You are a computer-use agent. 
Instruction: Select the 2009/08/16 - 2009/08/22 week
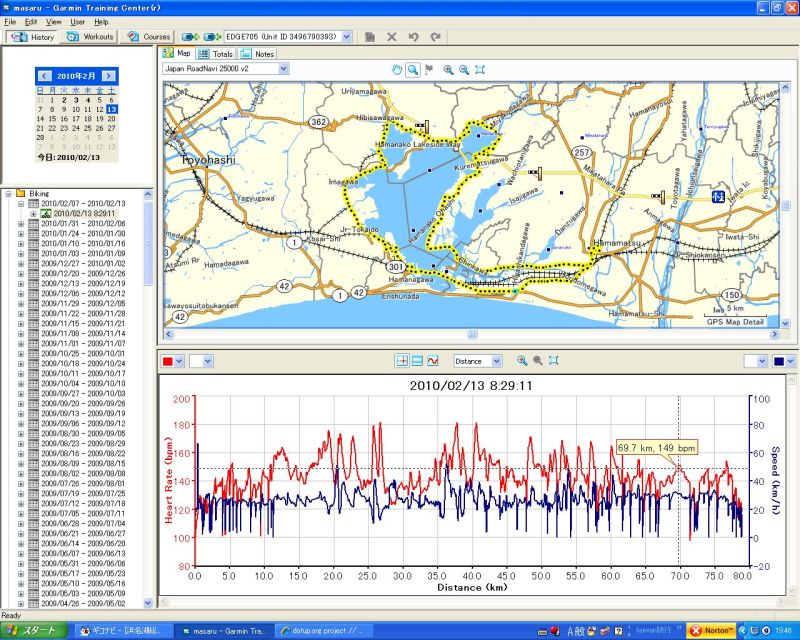click(x=83, y=453)
